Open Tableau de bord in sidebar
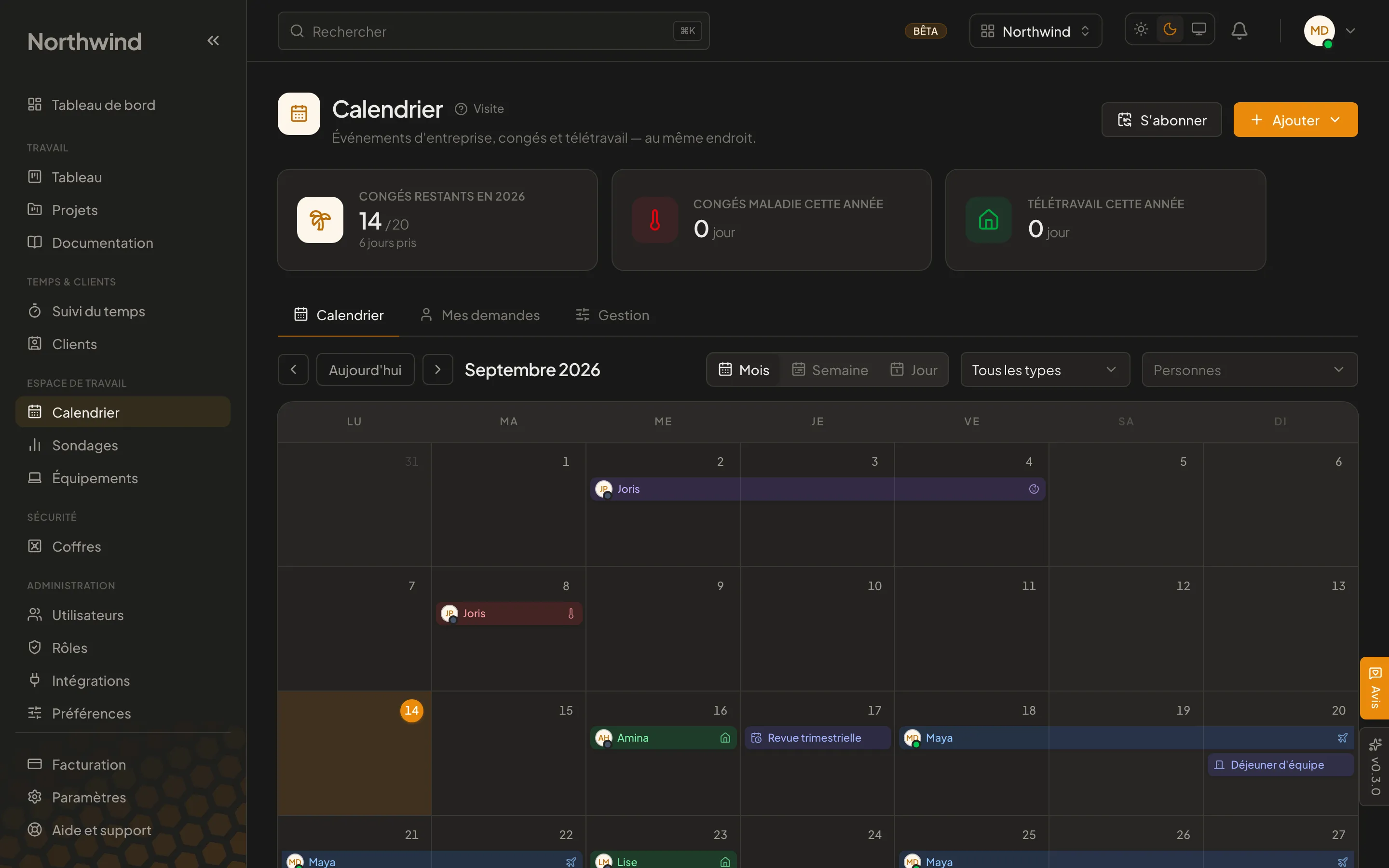The height and width of the screenshot is (868, 1389). coord(123,105)
